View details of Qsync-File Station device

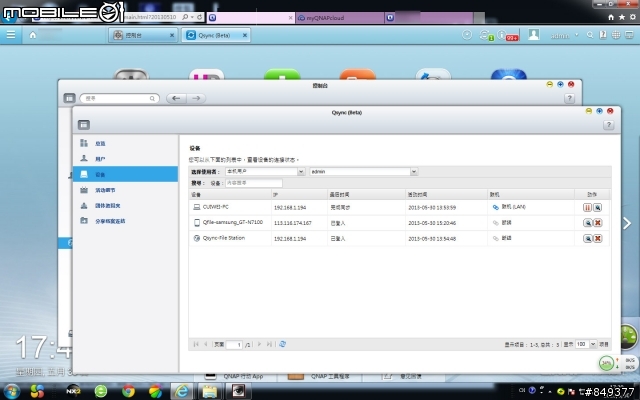coord(587,238)
